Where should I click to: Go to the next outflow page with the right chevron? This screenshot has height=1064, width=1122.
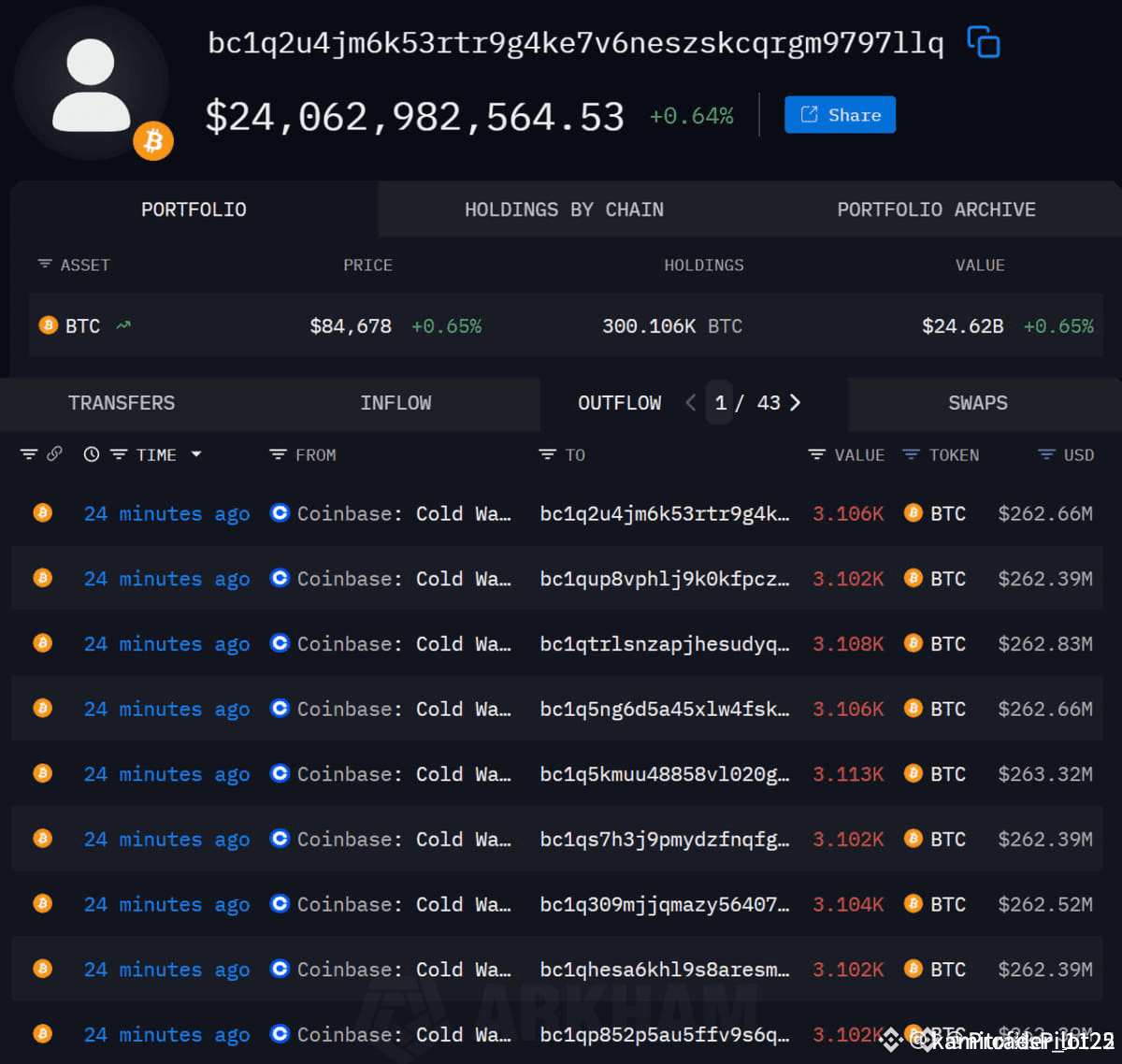point(796,403)
